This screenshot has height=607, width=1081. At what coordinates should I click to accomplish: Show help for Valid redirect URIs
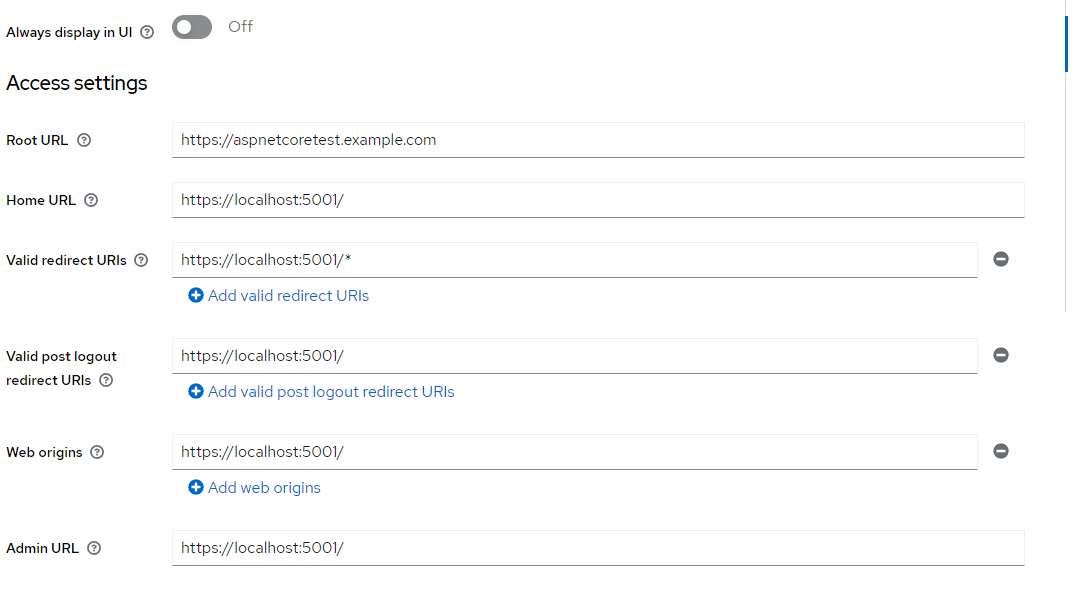point(141,260)
